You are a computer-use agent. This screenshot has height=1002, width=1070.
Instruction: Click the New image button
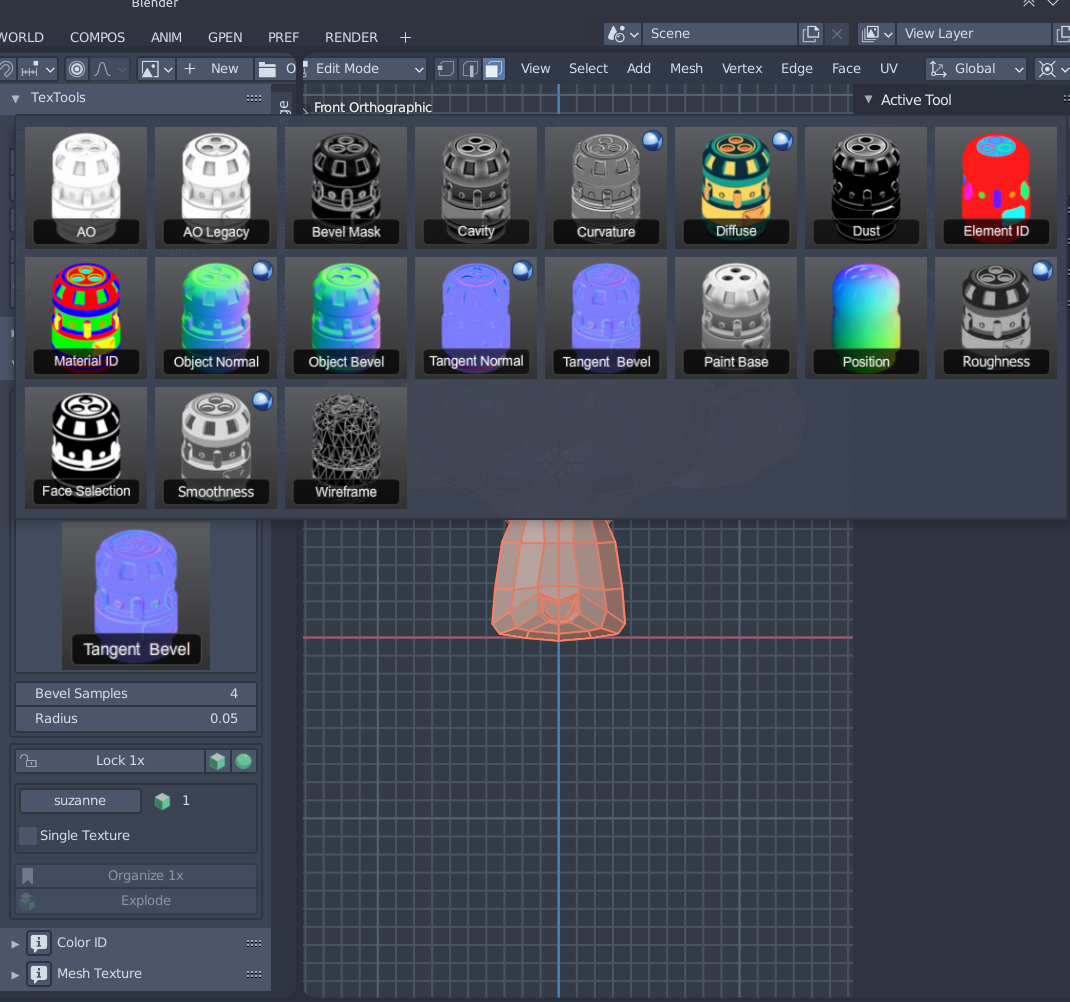(214, 68)
